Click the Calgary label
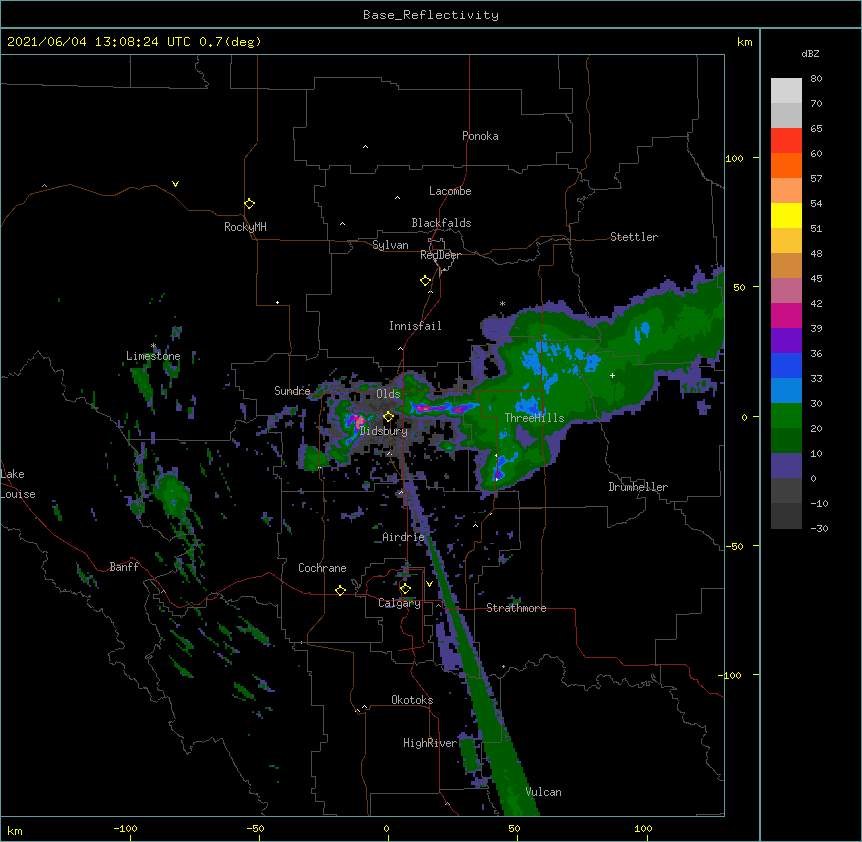This screenshot has width=862, height=842. pos(399,603)
